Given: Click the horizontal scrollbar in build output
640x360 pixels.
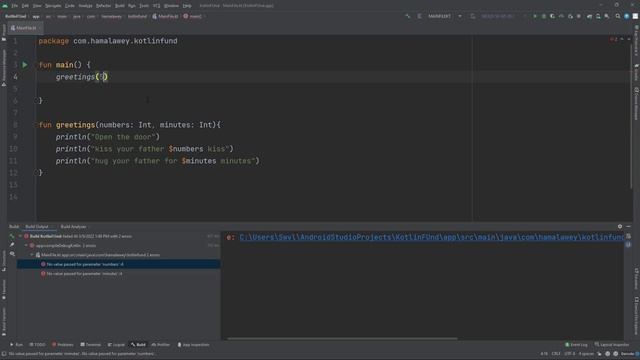Looking at the screenshot, I should [342, 338].
